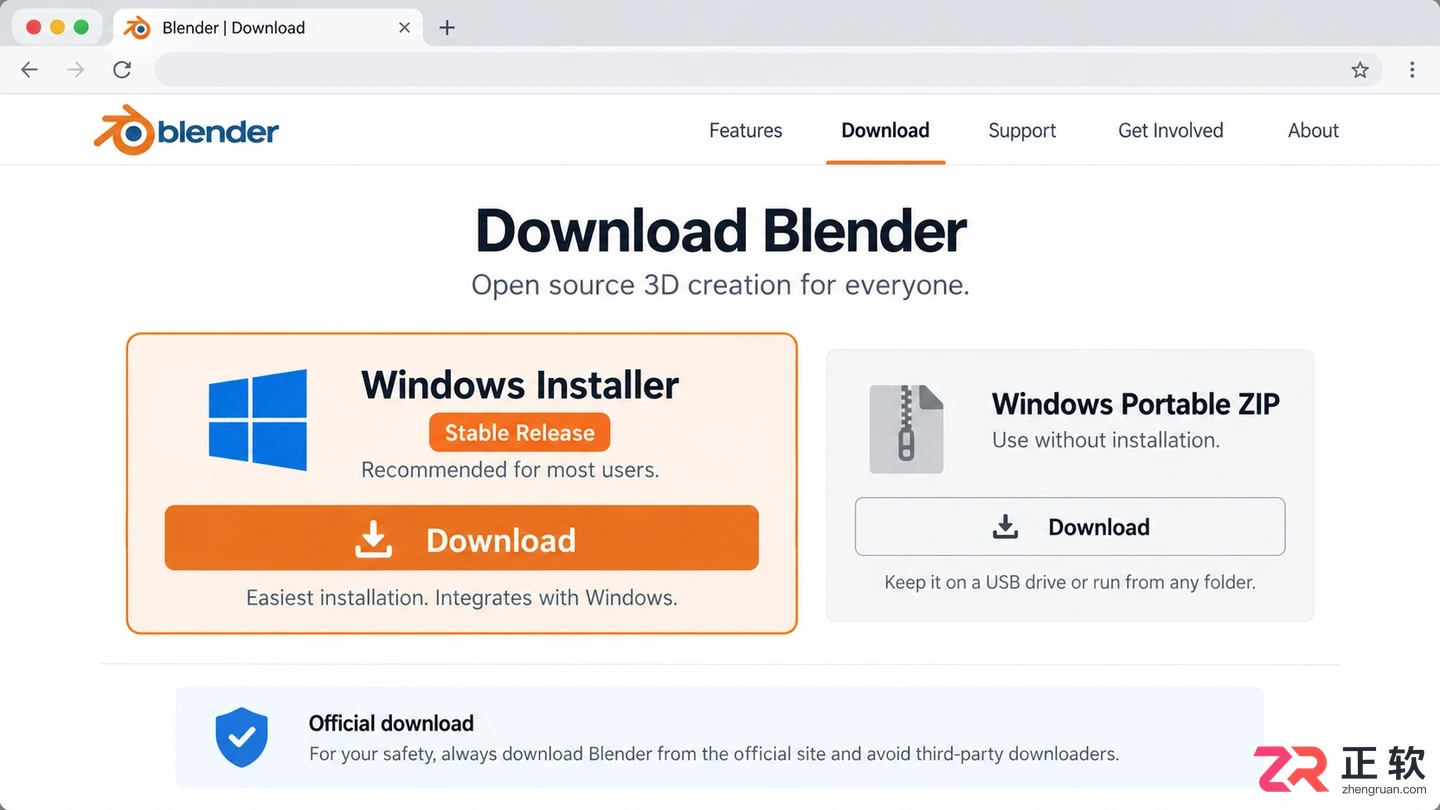Image resolution: width=1440 pixels, height=810 pixels.
Task: Go to the Get Involved page
Action: 1171,130
